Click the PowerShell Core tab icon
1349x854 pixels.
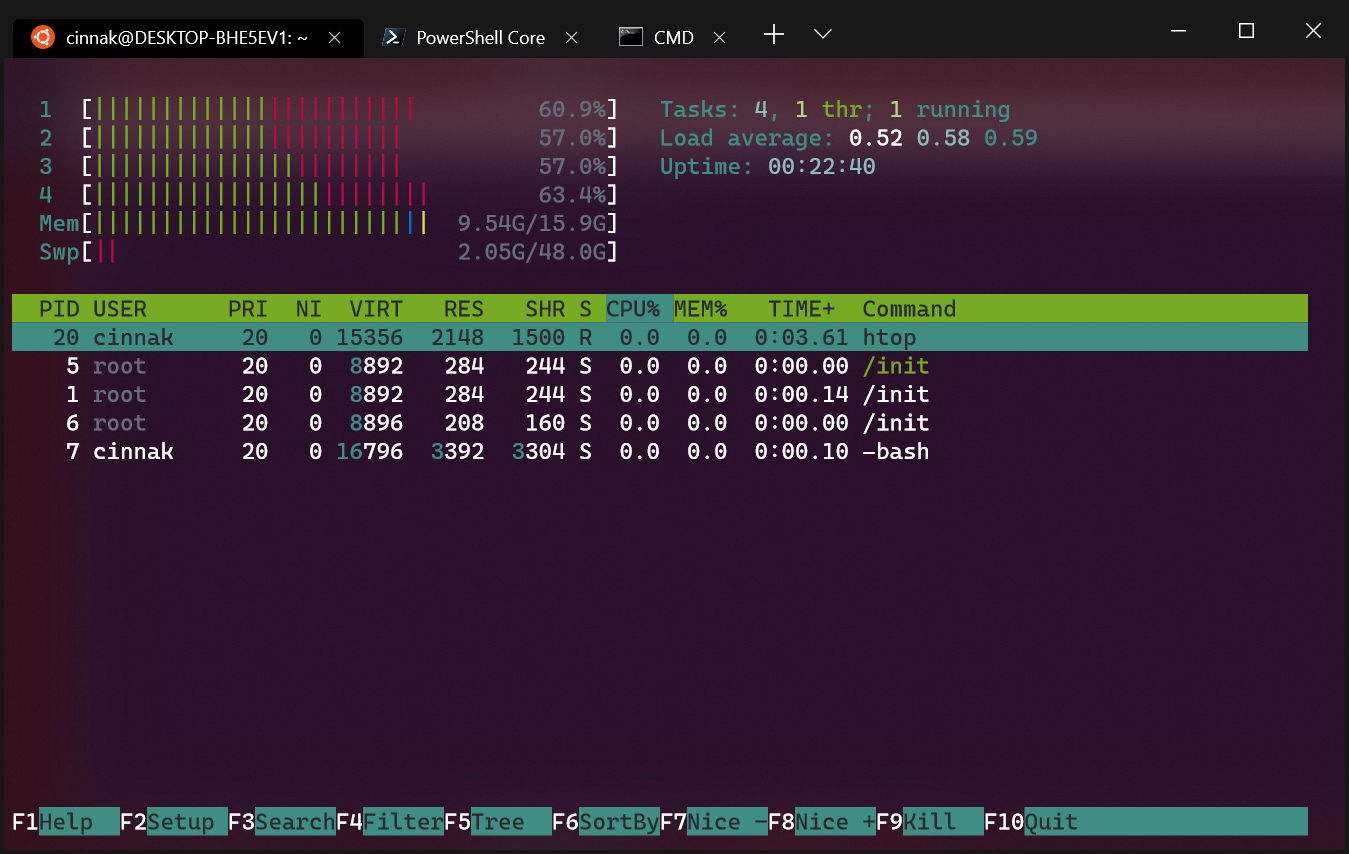(392, 37)
